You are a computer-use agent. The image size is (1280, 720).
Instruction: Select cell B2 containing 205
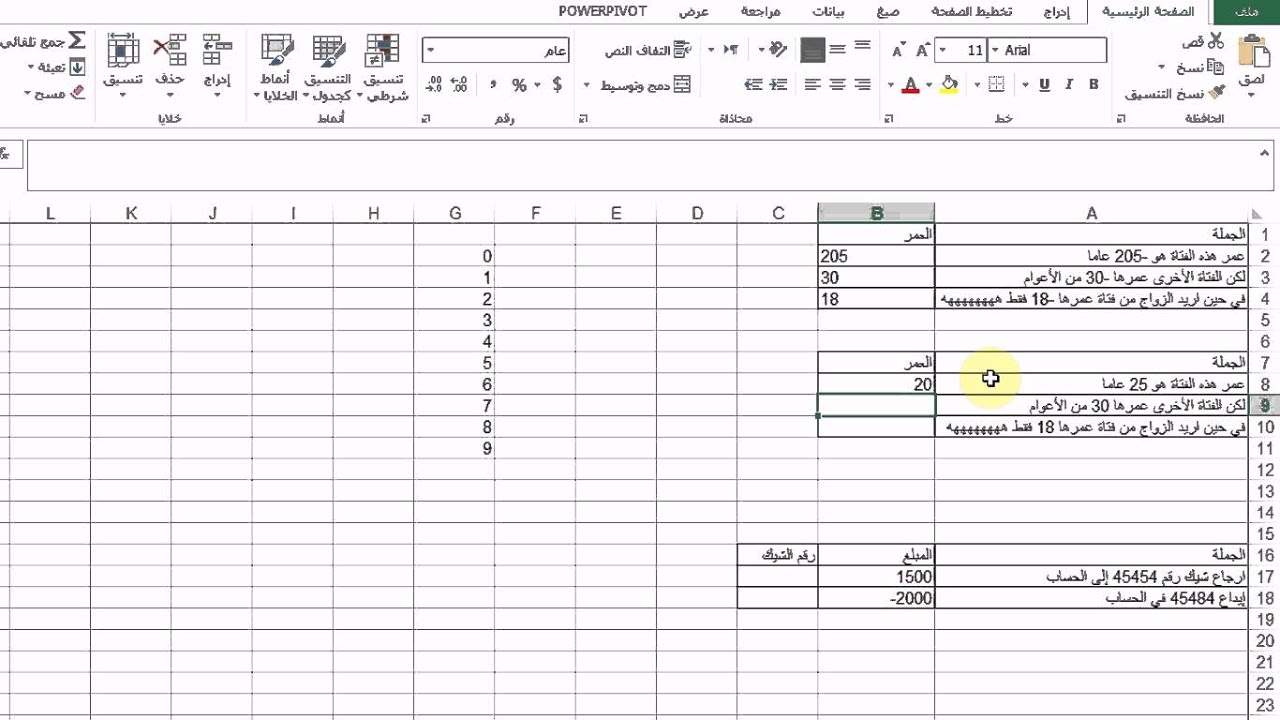[877, 256]
